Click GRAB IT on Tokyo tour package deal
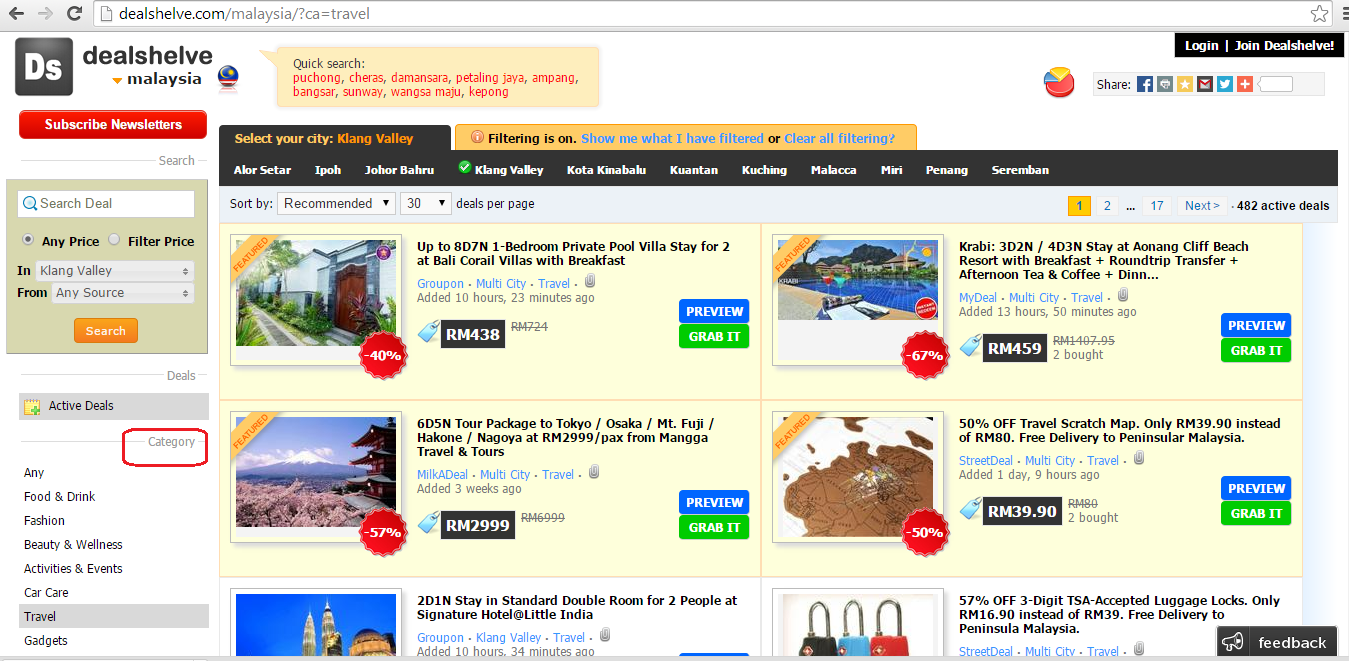 [x=714, y=527]
